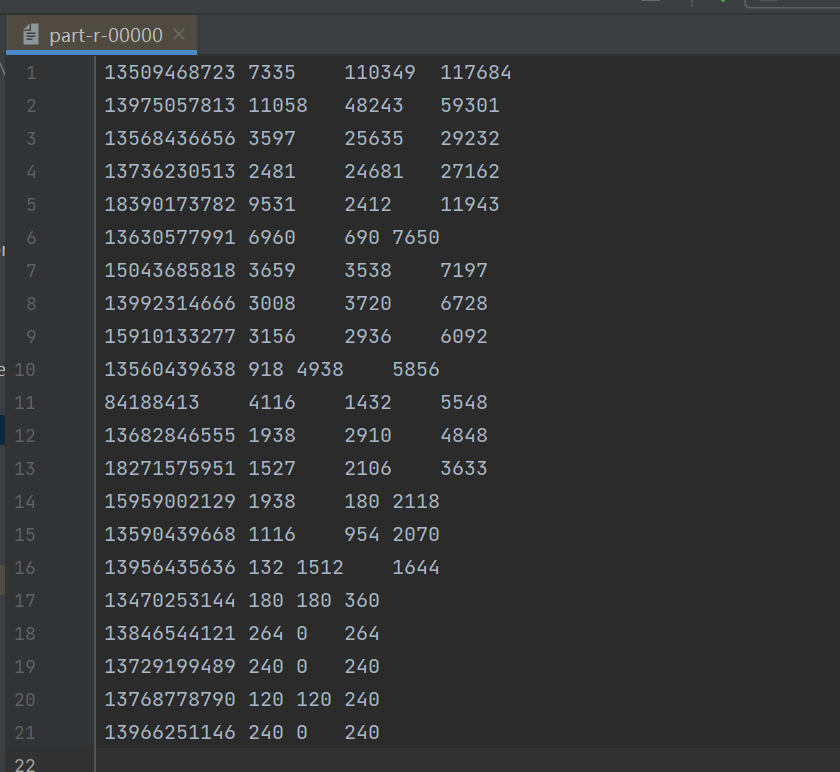Click phone number 15959002129
Screen dimensions: 840x772
coord(169,501)
